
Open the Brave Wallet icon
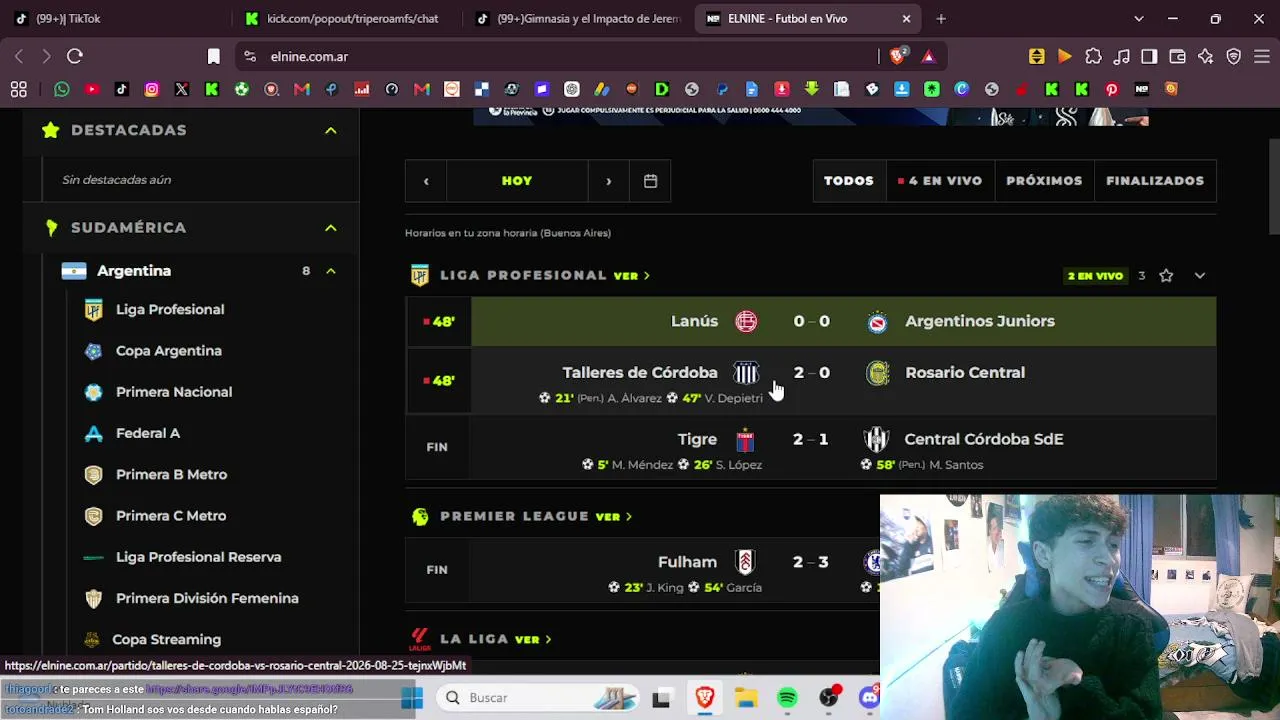click(x=1177, y=56)
